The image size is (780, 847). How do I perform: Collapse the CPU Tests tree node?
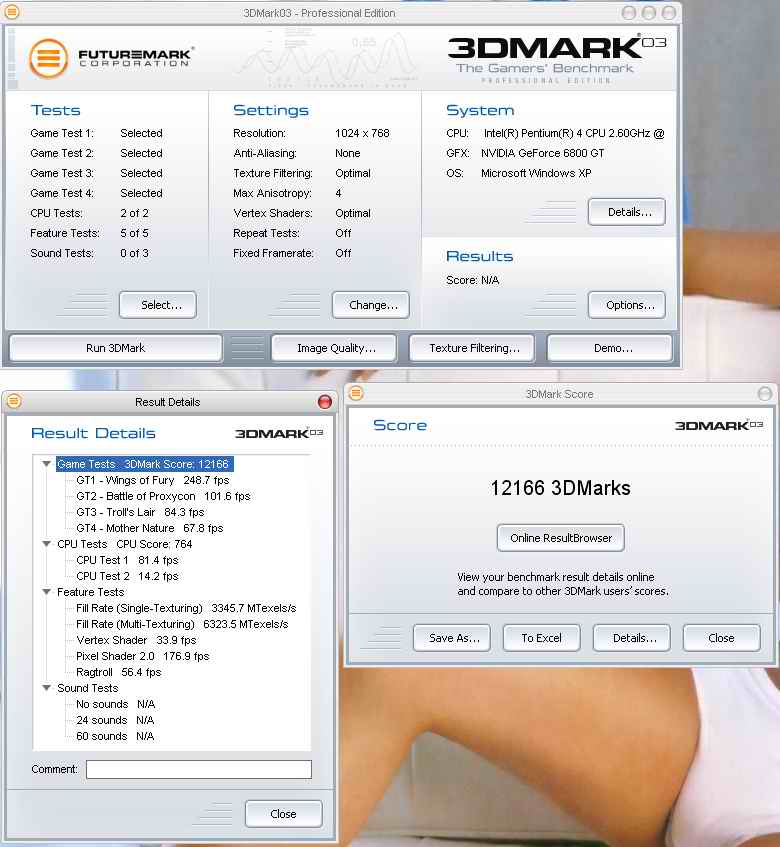coord(46,544)
